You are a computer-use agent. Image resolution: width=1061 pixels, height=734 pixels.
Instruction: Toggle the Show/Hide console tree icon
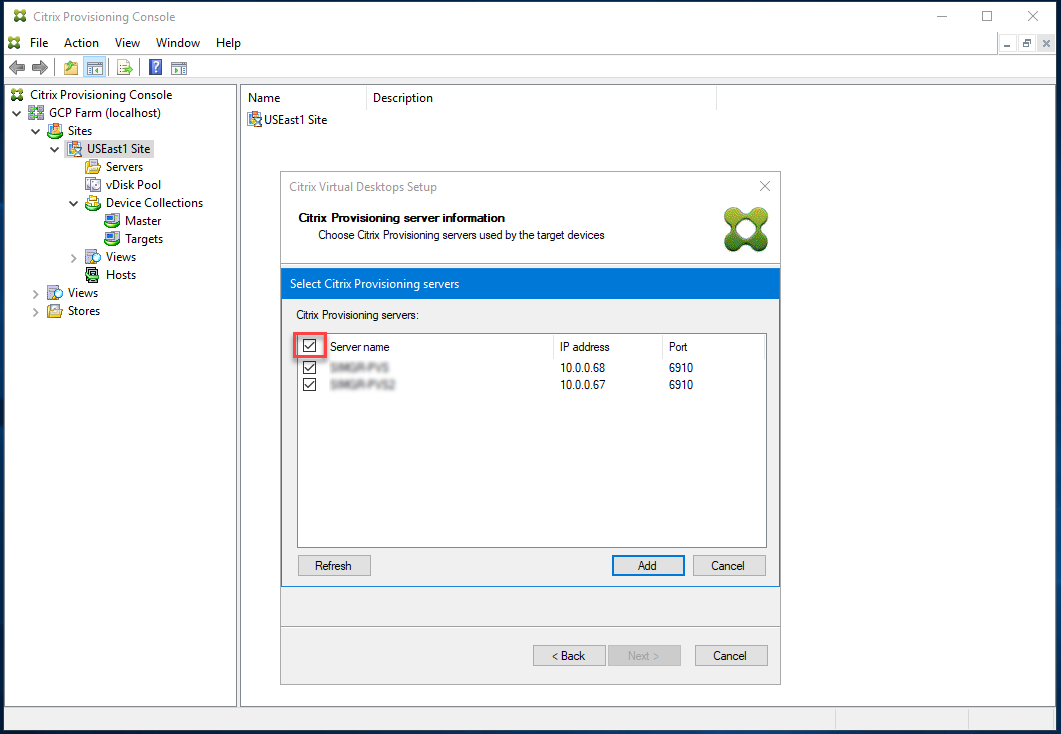(94, 67)
